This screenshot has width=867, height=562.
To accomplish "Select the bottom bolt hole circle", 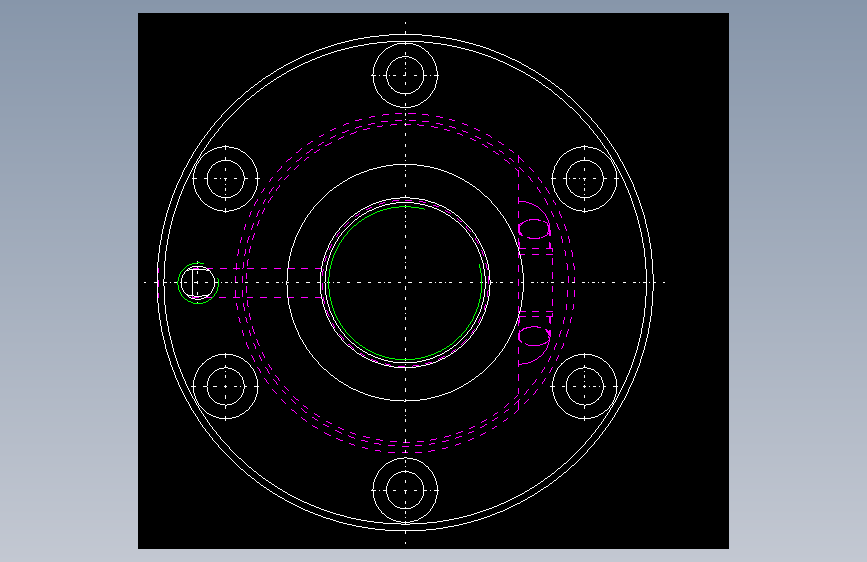I will 405,490.
